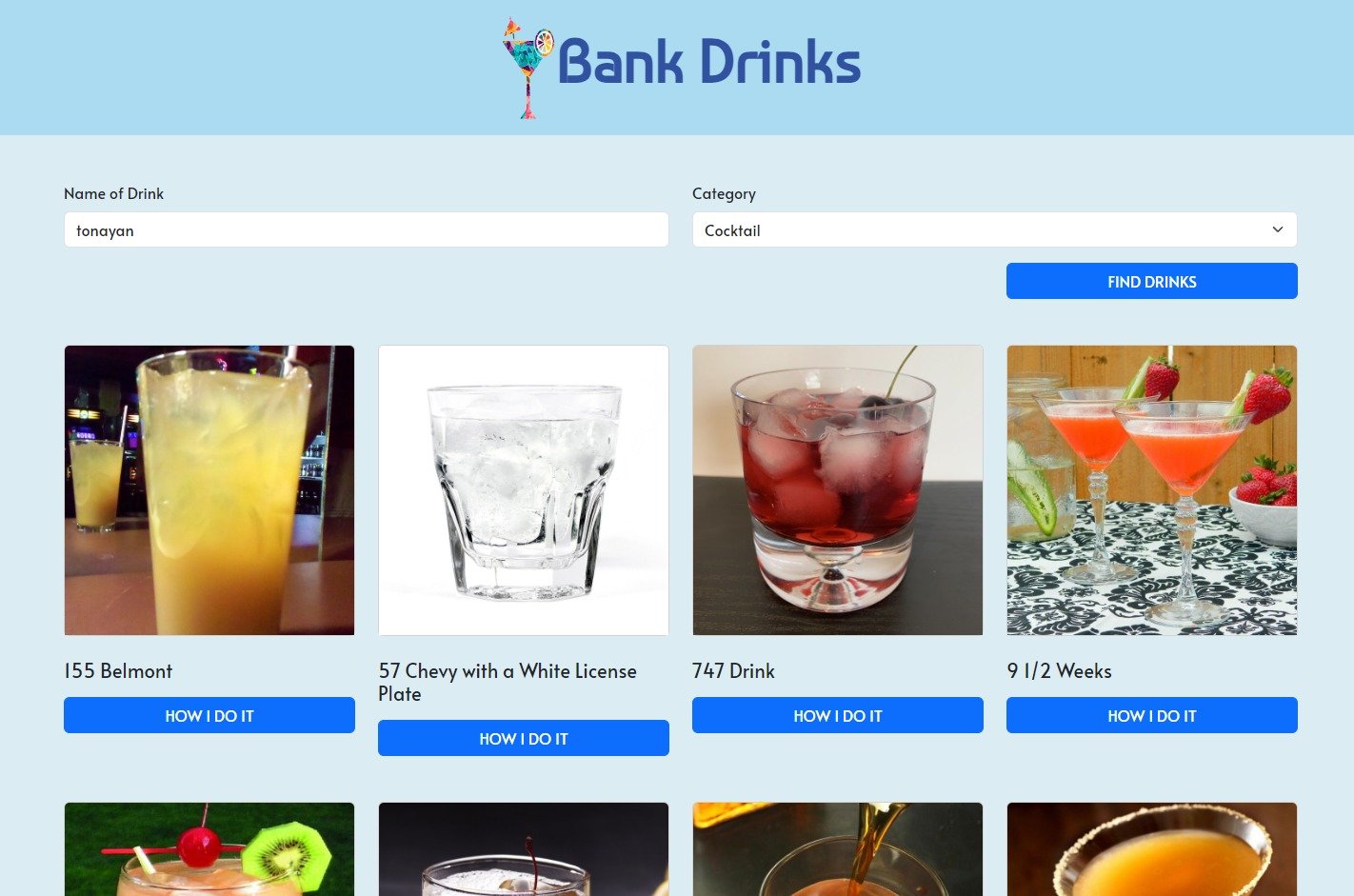1354x896 pixels.
Task: Open the 747 Drink photo
Action: (x=838, y=490)
